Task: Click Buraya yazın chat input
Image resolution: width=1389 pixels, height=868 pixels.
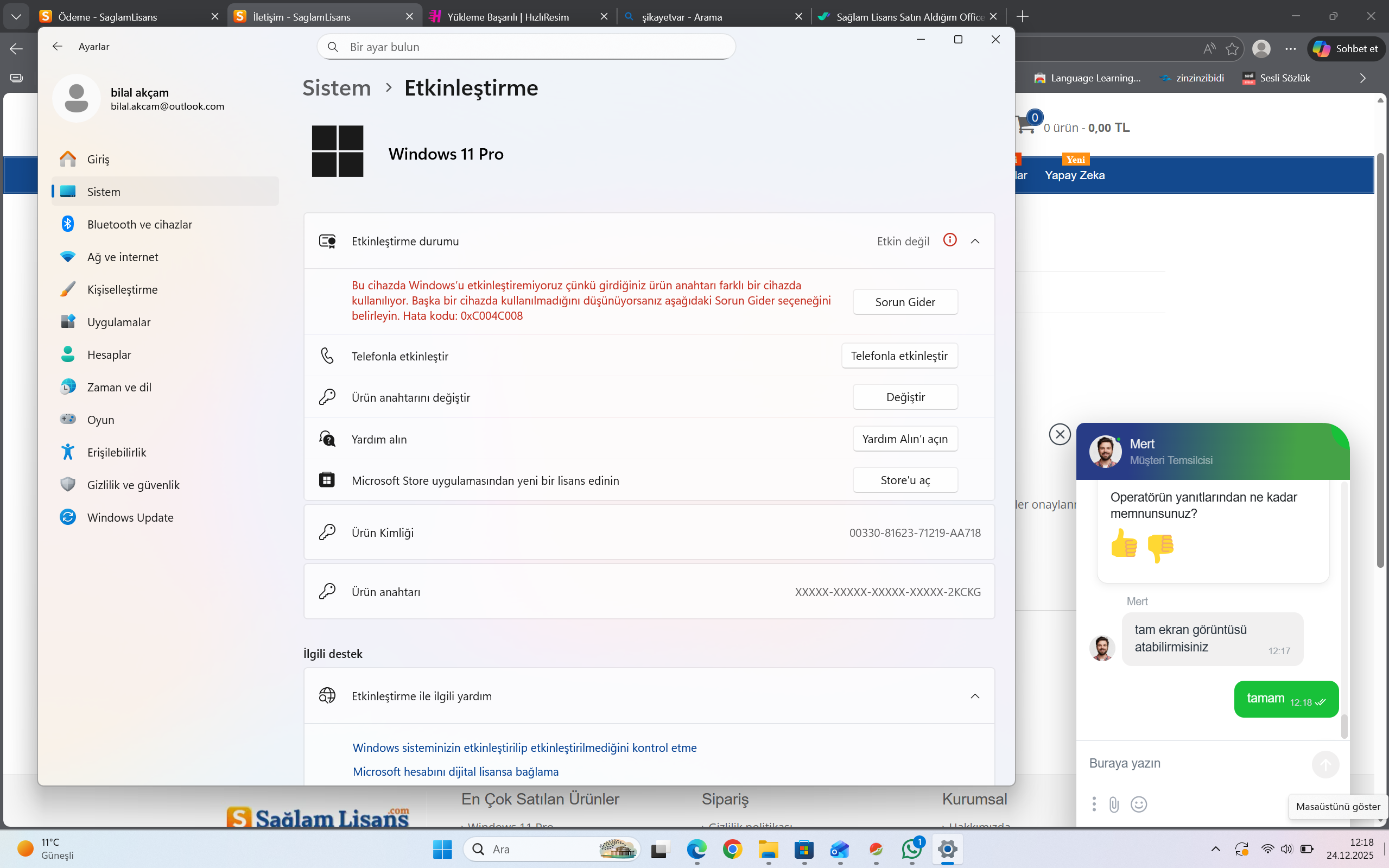Action: pos(1194,764)
